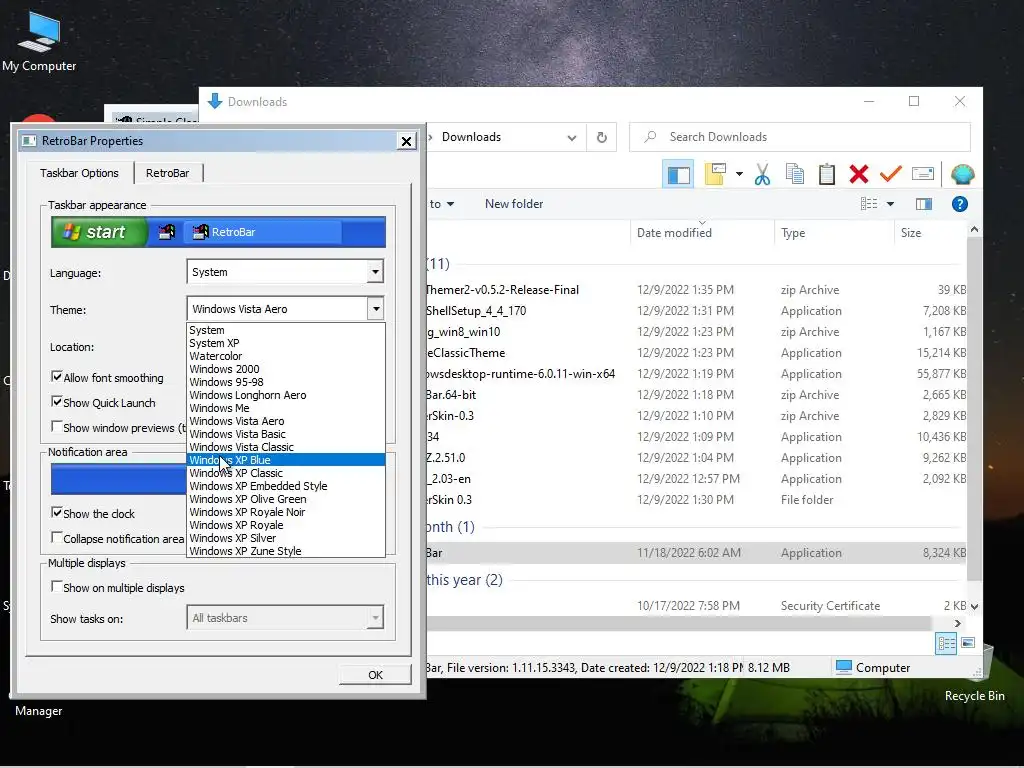Click the Downloads vertical scrollbar

(974, 409)
